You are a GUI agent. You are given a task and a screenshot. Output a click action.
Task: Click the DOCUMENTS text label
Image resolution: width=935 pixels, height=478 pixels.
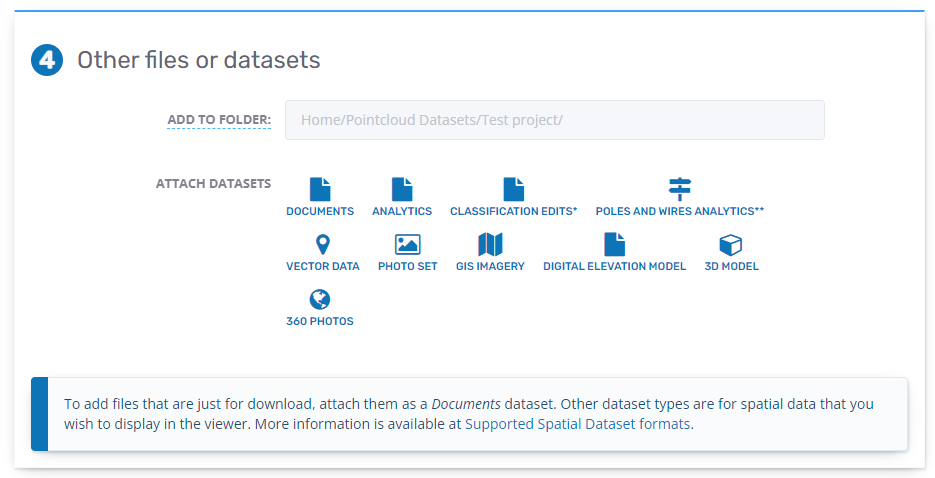pos(320,211)
